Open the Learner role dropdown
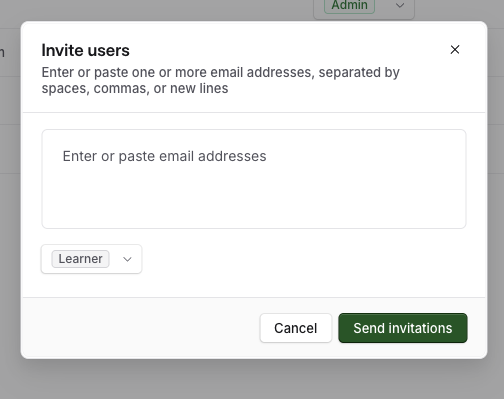Viewport: 504px width, 399px height. click(91, 259)
